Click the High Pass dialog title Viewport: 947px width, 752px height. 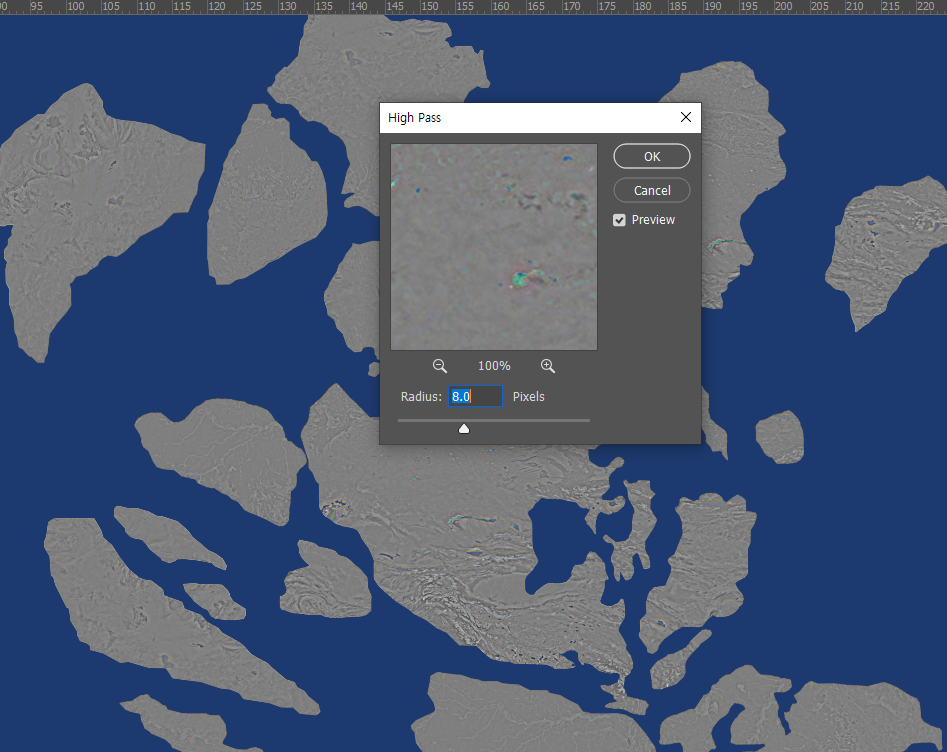pos(414,118)
